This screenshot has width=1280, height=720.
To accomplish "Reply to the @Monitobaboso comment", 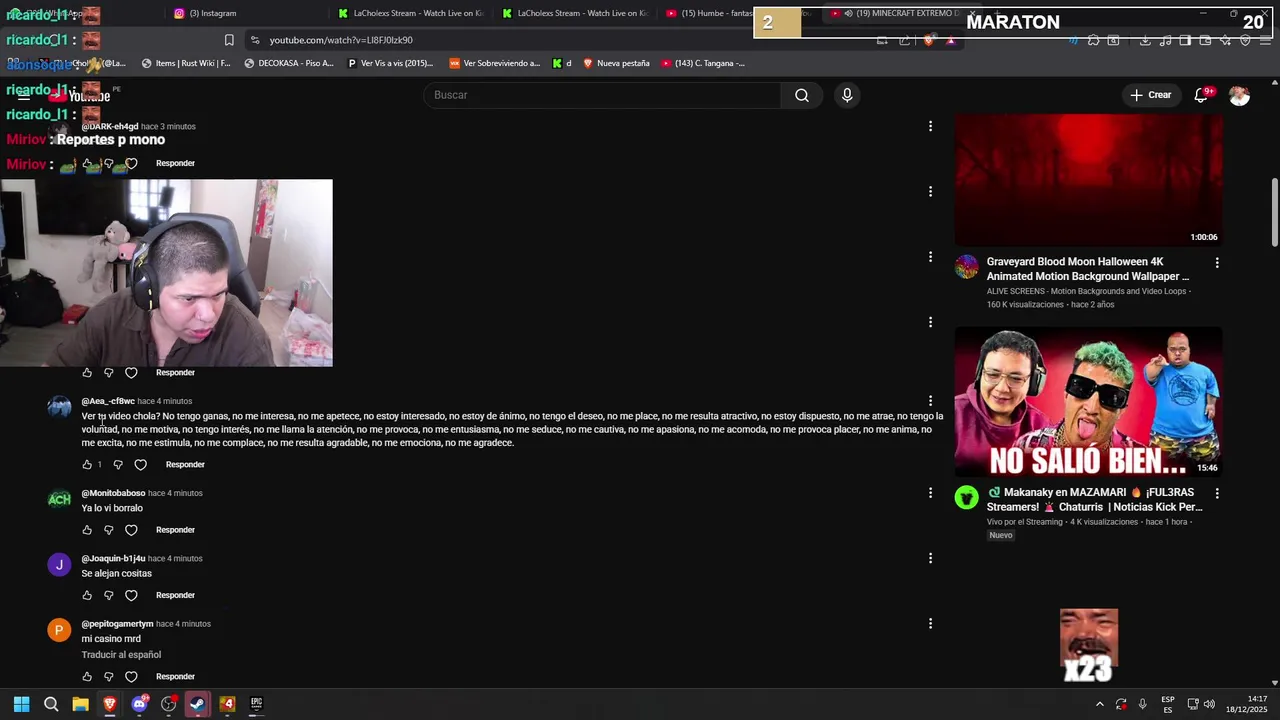I will [175, 530].
